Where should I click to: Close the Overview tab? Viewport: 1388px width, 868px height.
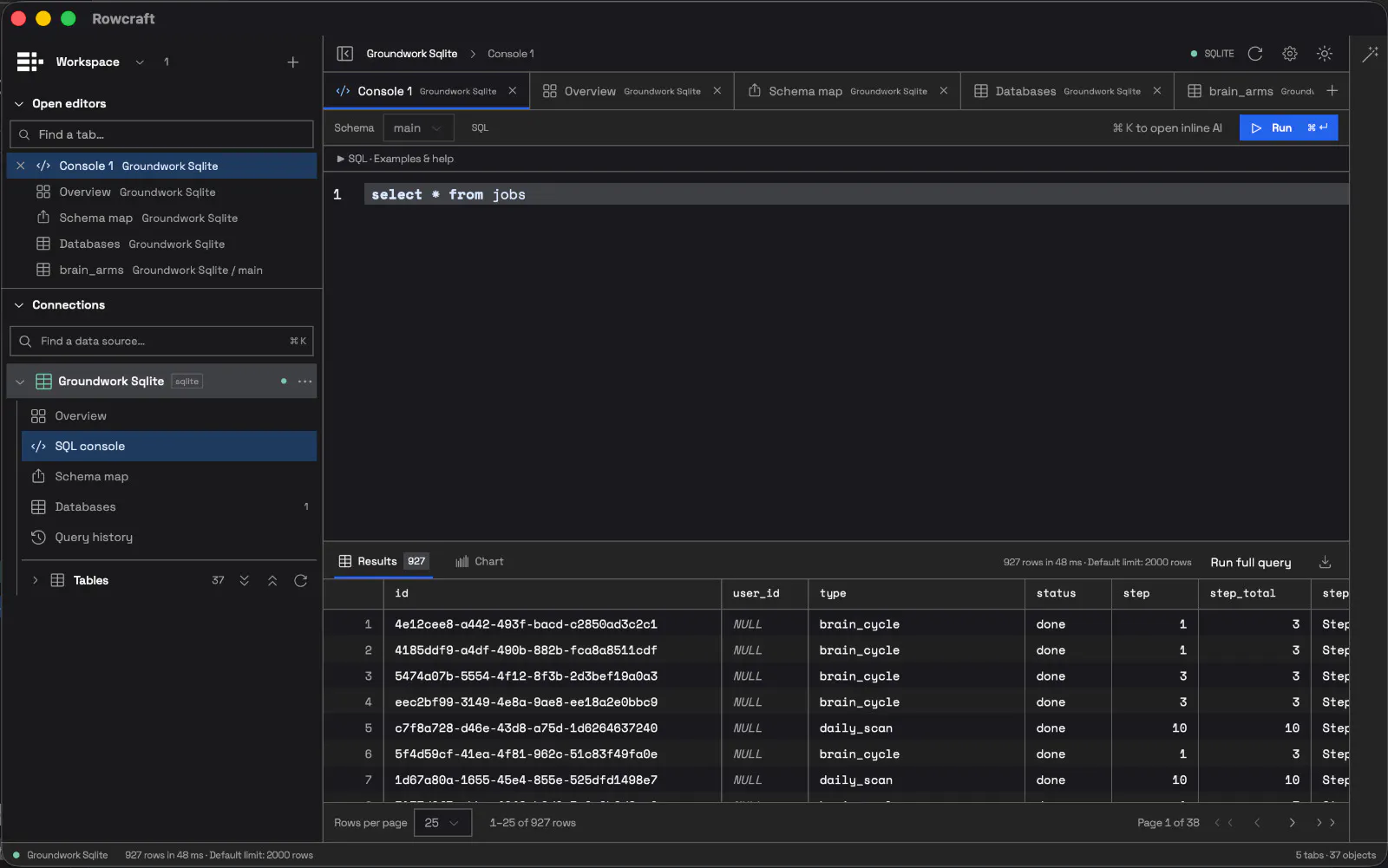[717, 91]
